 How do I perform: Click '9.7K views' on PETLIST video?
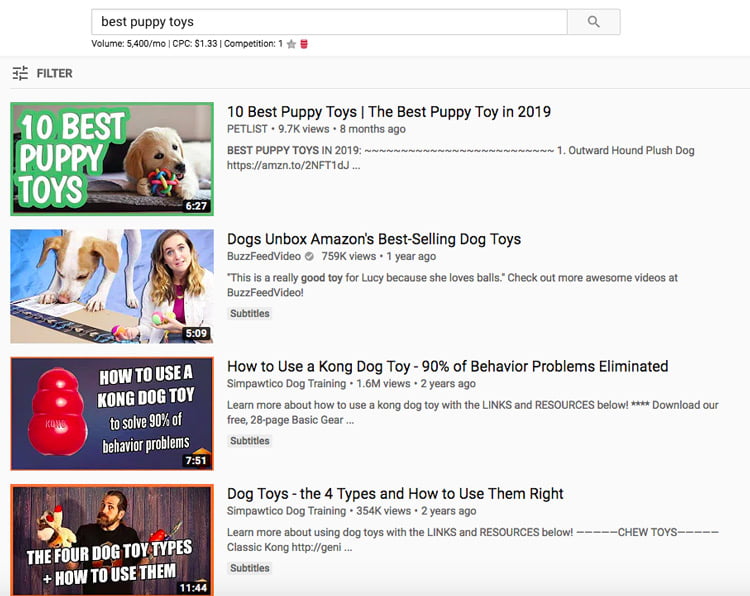(x=304, y=129)
